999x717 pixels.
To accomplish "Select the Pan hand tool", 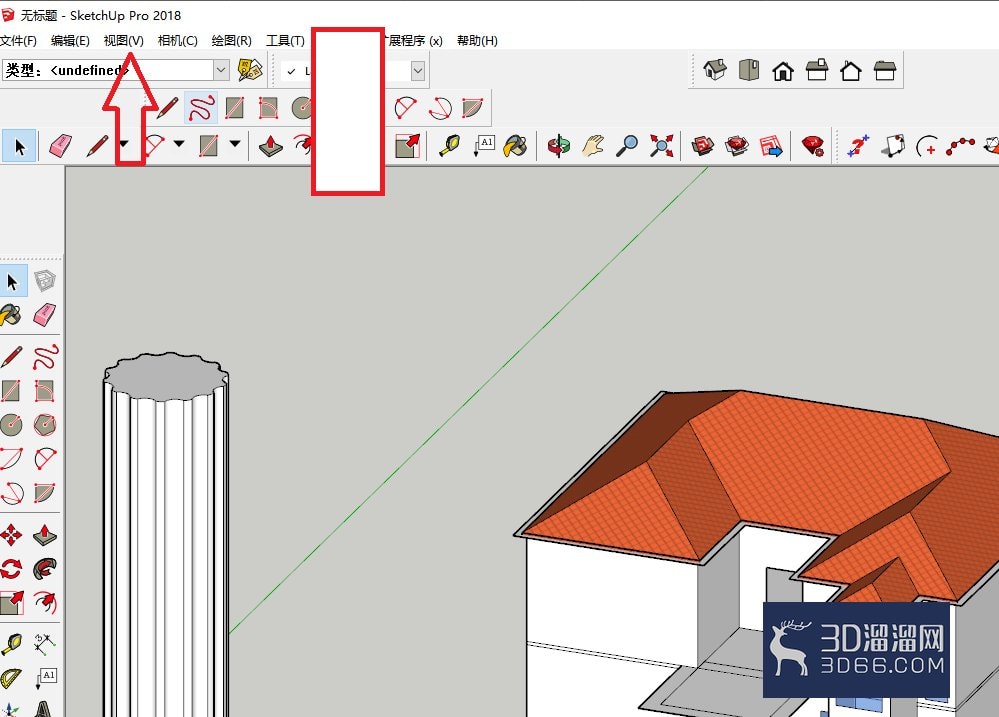I will [x=593, y=146].
